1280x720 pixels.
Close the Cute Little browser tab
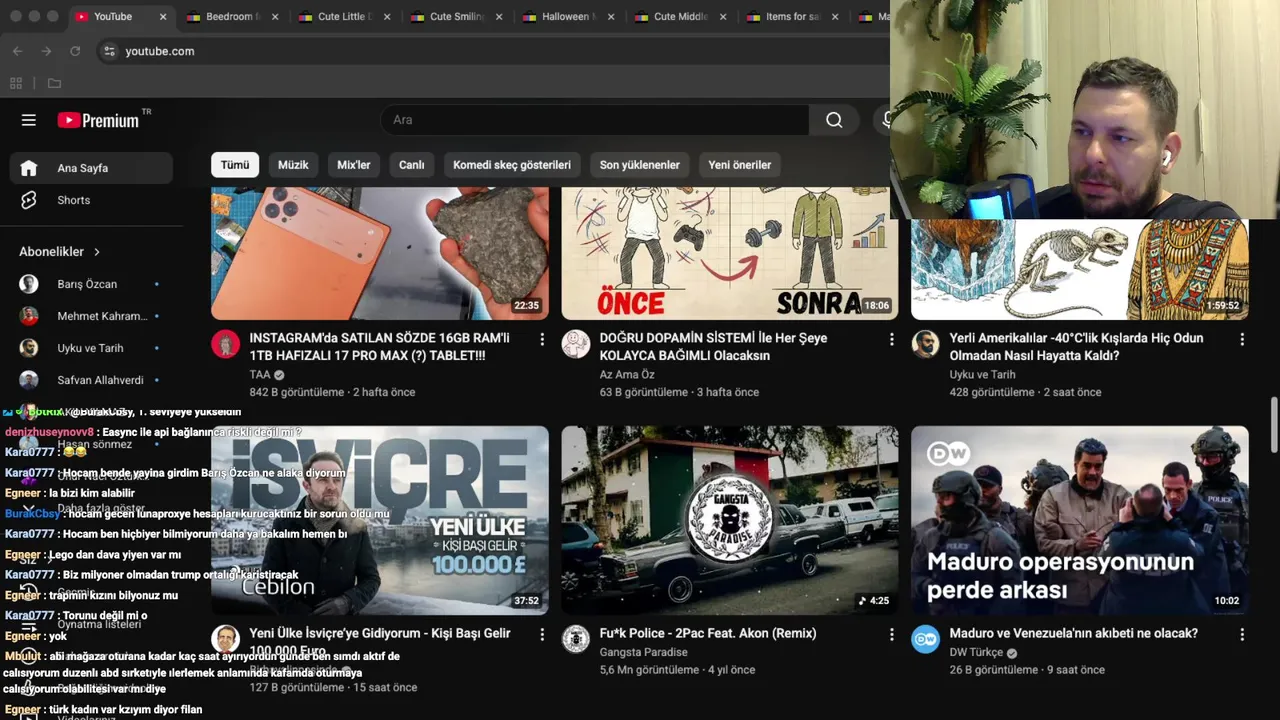pyautogui.click(x=387, y=17)
